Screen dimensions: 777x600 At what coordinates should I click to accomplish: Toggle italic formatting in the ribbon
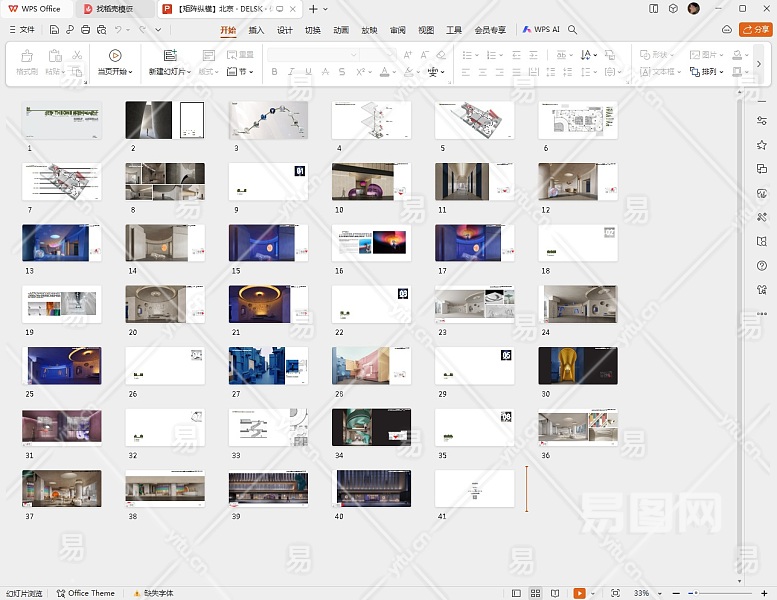pyautogui.click(x=291, y=72)
